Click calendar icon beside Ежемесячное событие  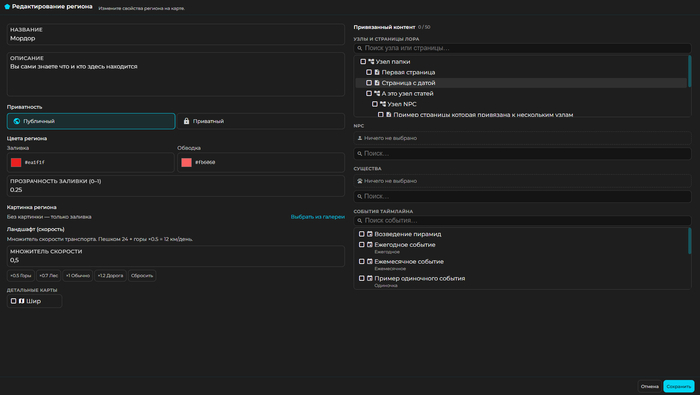pos(370,262)
